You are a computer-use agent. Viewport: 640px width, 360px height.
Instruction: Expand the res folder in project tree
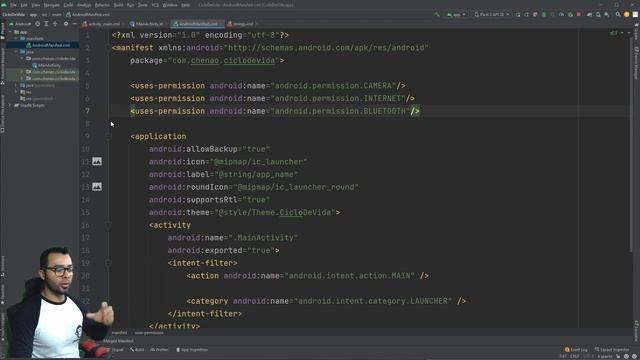(16, 92)
